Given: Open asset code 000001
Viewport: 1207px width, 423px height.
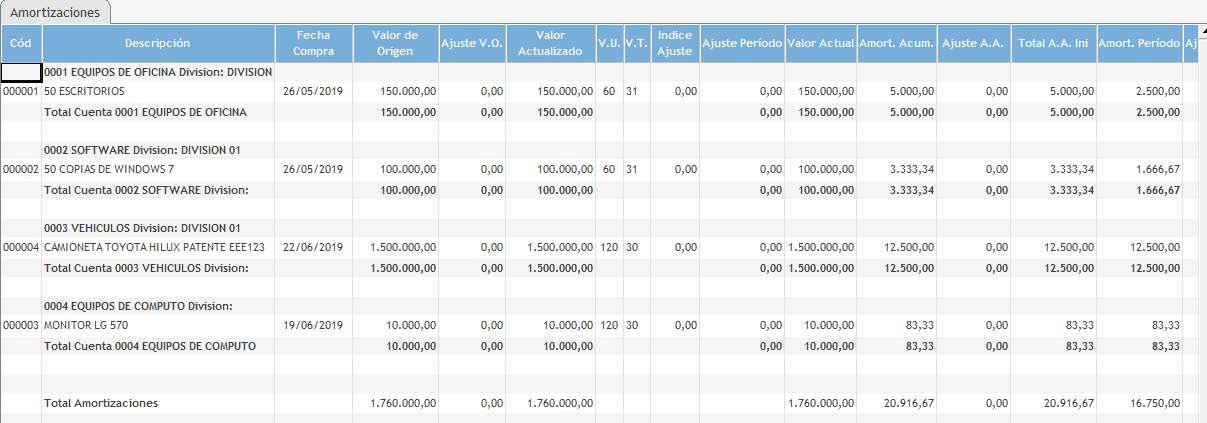Looking at the screenshot, I should click(x=21, y=91).
